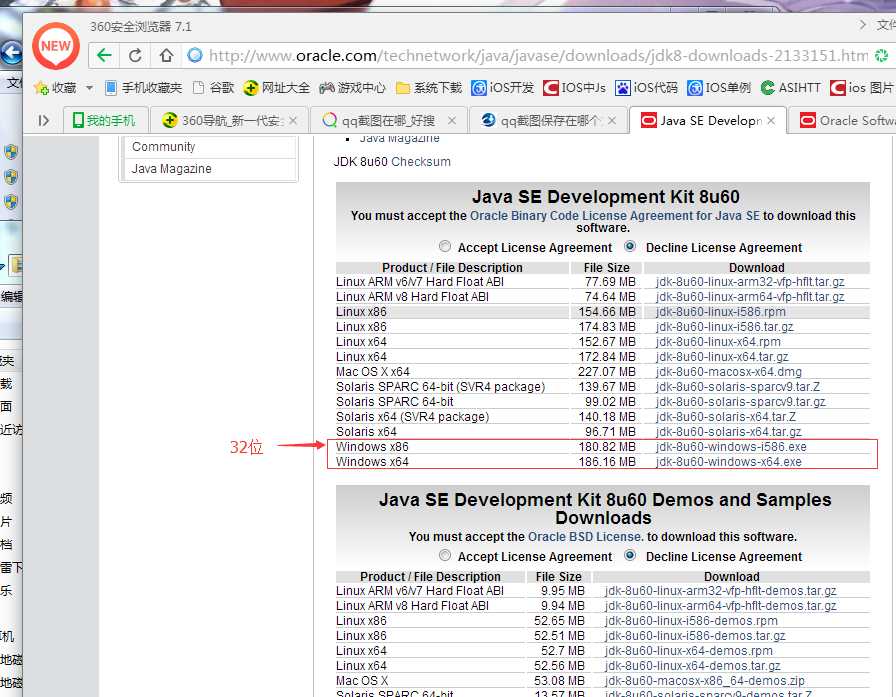
Task: Download jdk-8u60-linux-x64-demos.rpm
Action: (689, 651)
